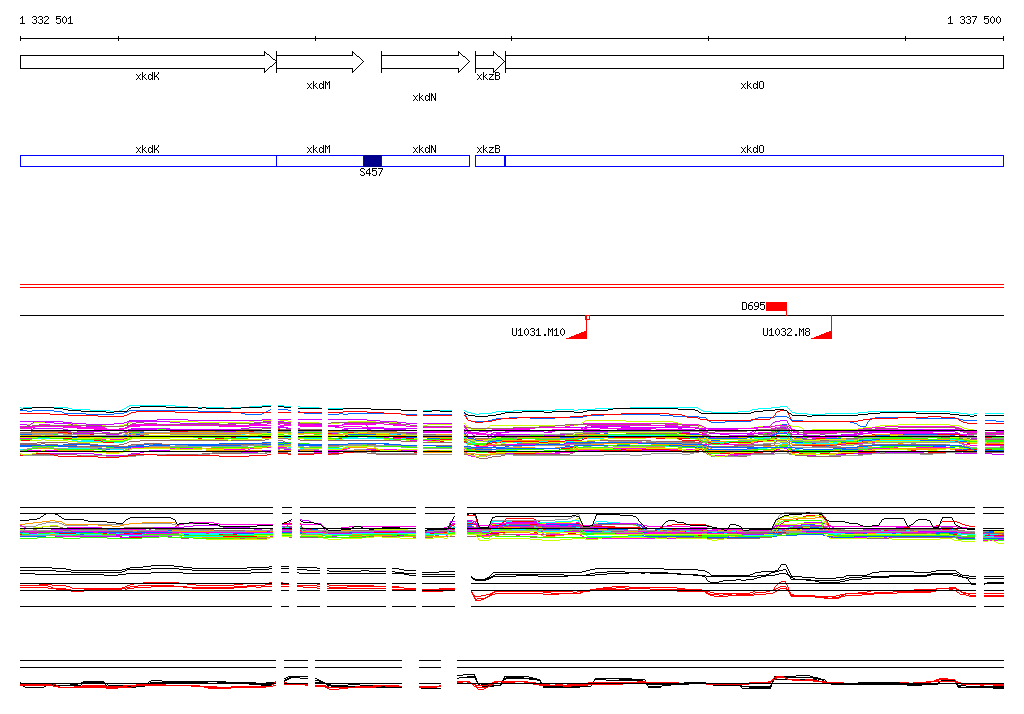Click xkdN label above blue track
The width and height of the screenshot is (1024, 714).
pyautogui.click(x=424, y=150)
